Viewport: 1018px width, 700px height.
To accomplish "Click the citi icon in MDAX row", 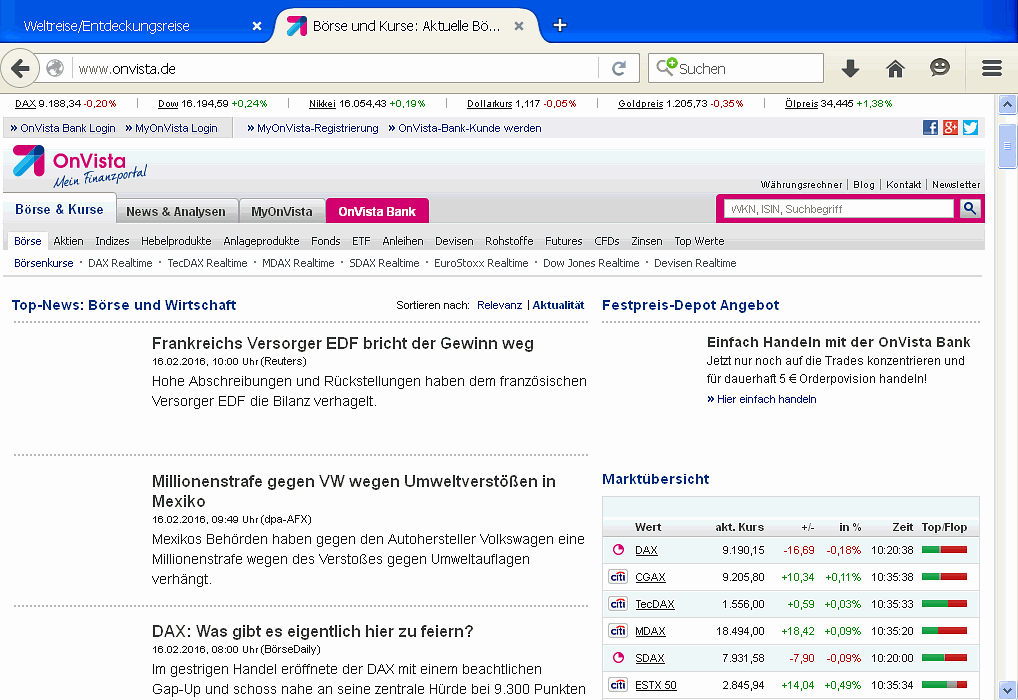I will pos(618,631).
